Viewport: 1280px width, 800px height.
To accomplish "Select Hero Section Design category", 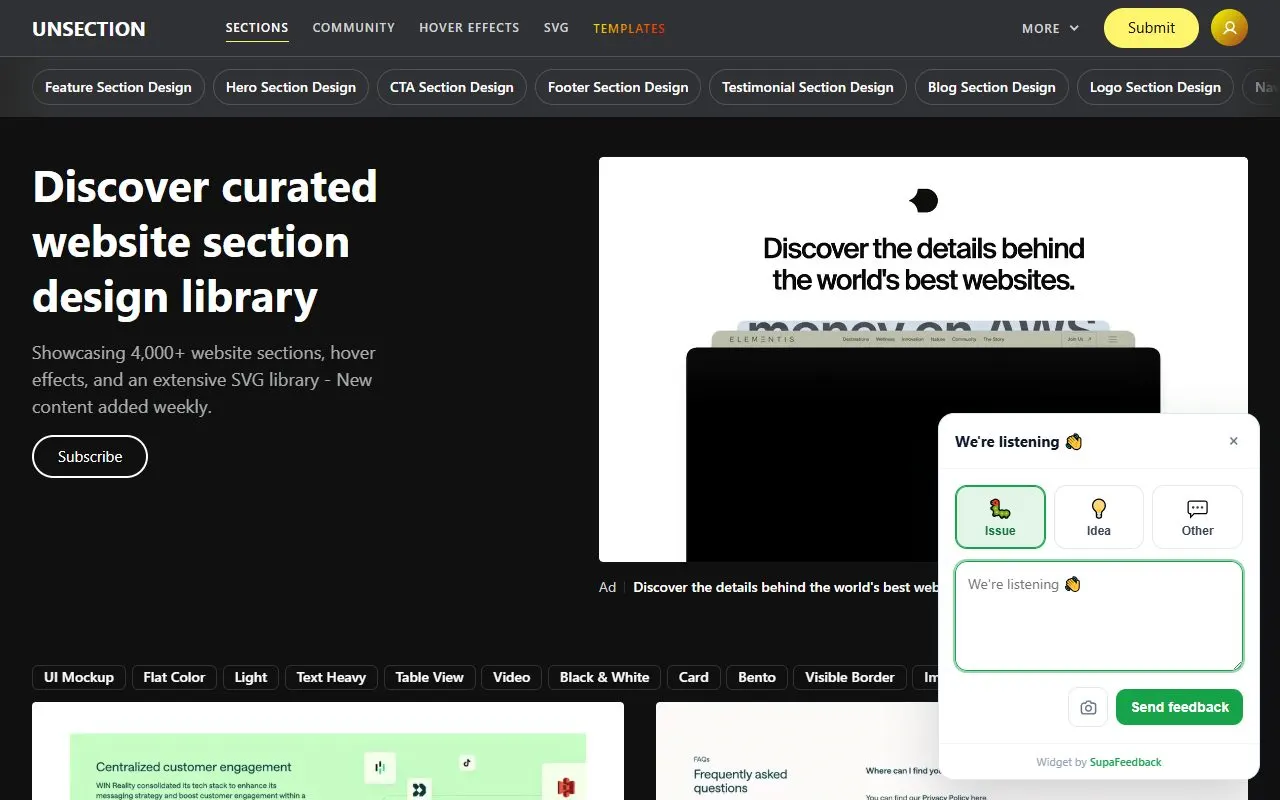I will [x=291, y=87].
